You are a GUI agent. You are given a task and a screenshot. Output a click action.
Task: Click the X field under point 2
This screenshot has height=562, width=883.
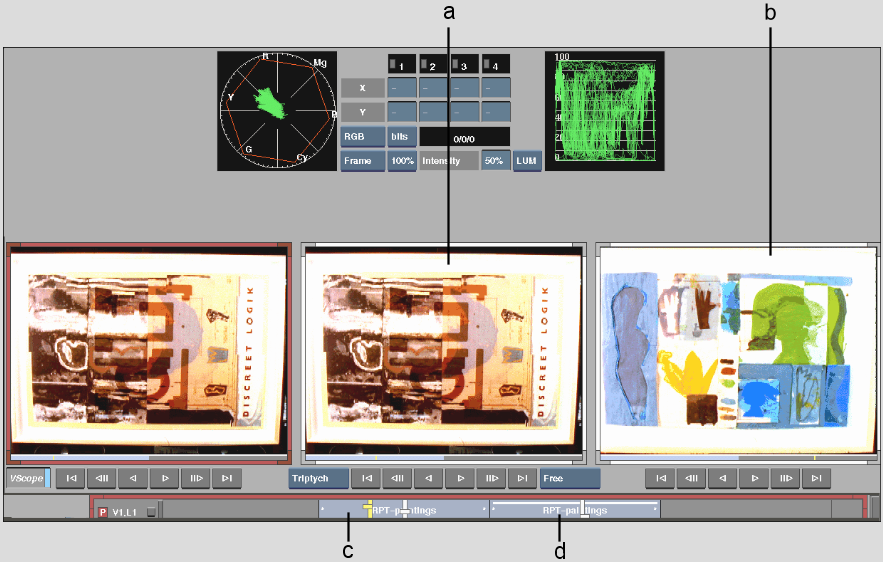[x=433, y=88]
